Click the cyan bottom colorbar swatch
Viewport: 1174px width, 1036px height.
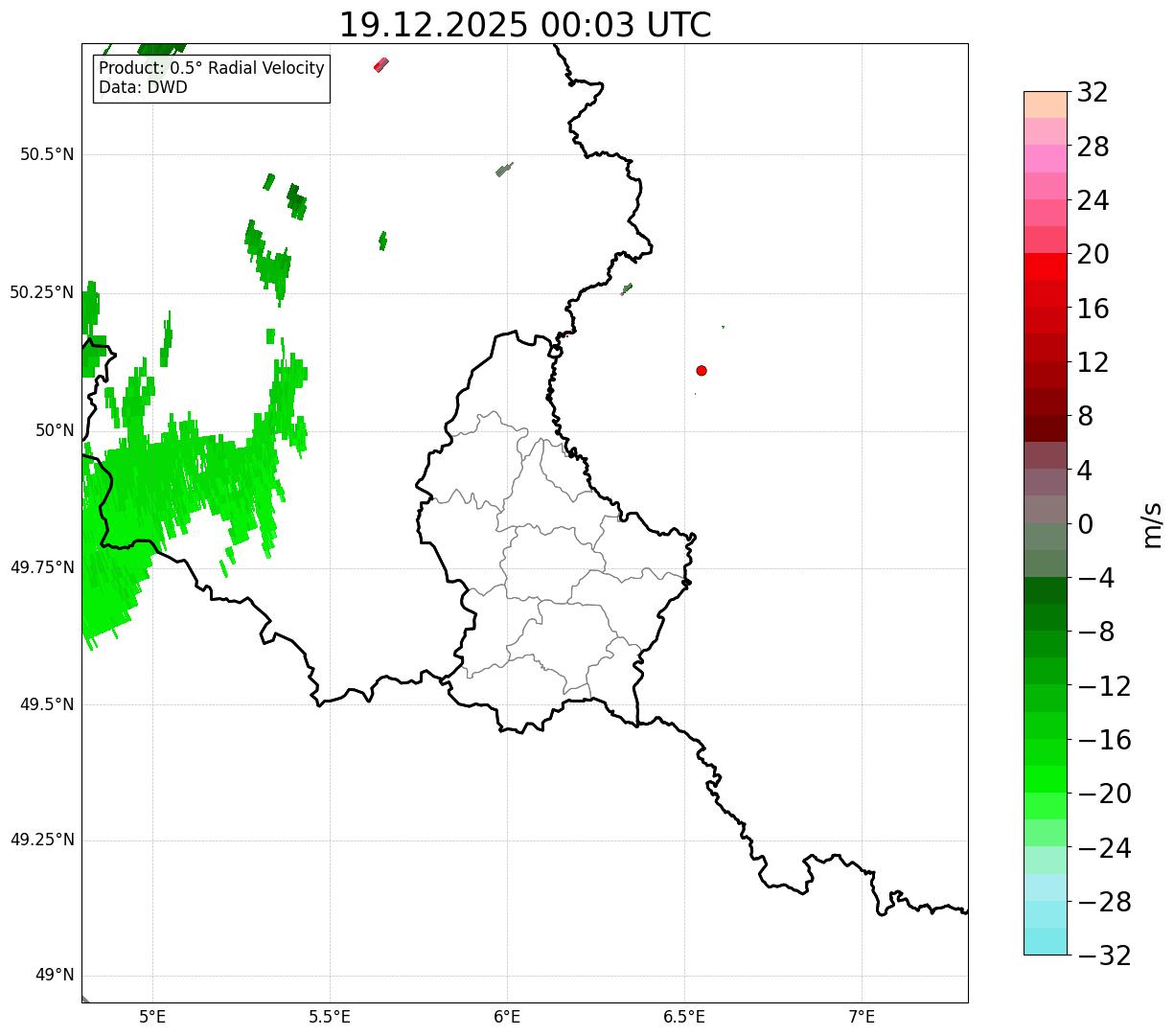[x=1046, y=941]
